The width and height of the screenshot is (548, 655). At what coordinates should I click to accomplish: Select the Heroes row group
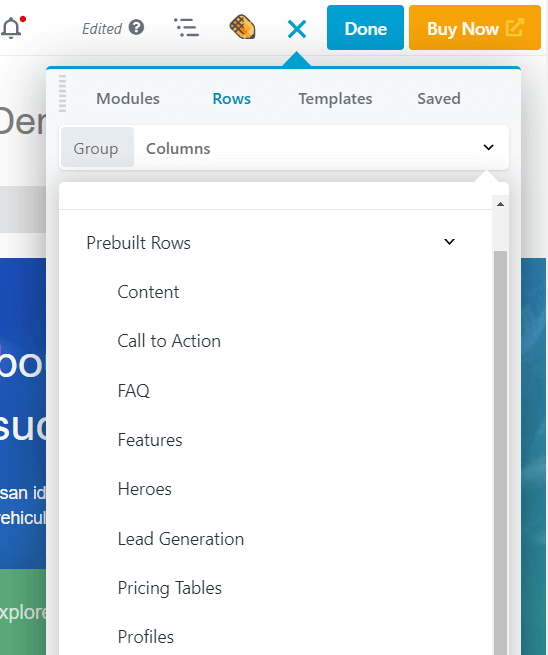pos(145,489)
